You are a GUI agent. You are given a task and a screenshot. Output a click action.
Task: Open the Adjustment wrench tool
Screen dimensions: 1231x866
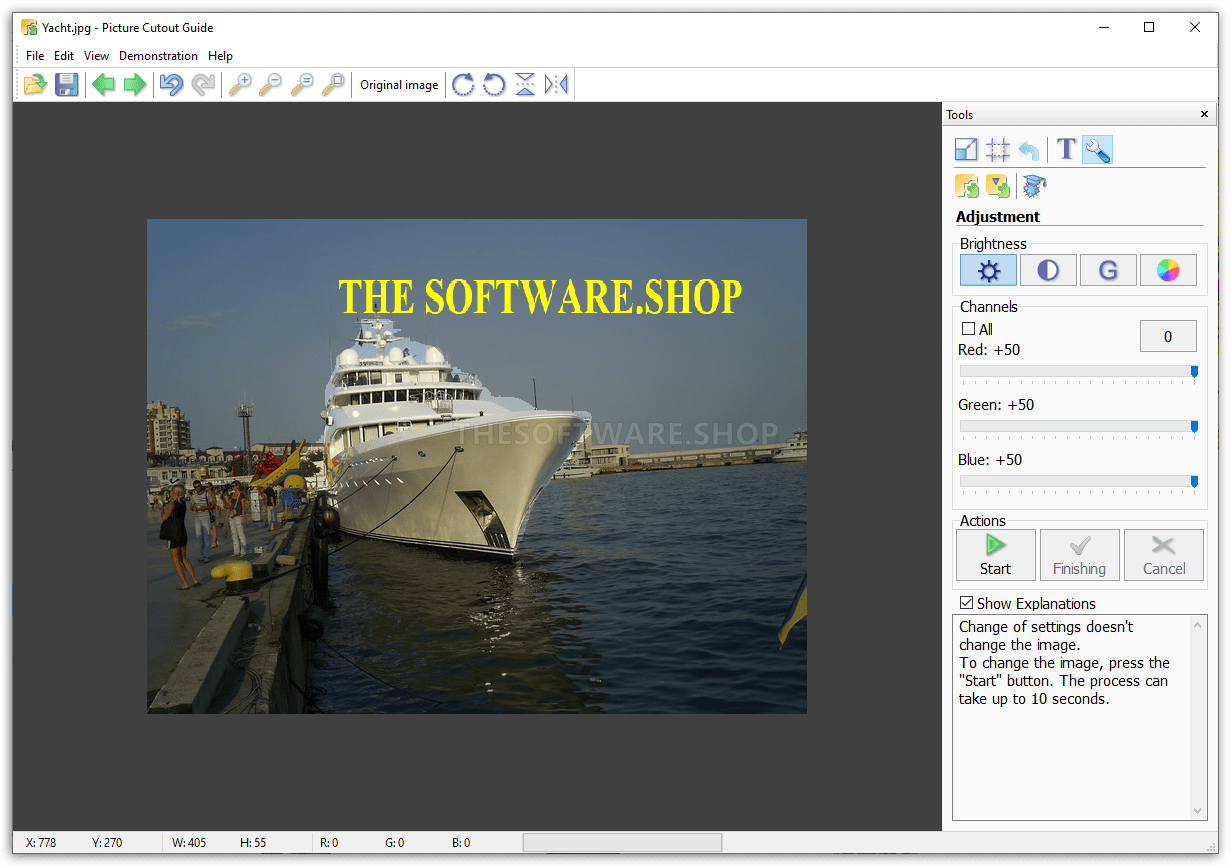click(1097, 148)
